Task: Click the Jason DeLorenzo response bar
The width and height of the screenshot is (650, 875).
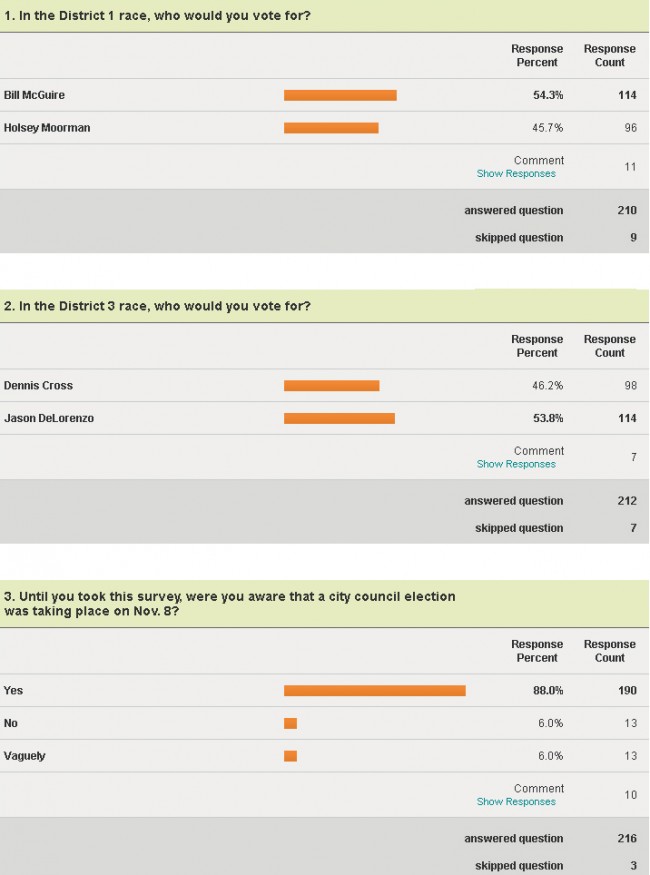Action: click(339, 419)
